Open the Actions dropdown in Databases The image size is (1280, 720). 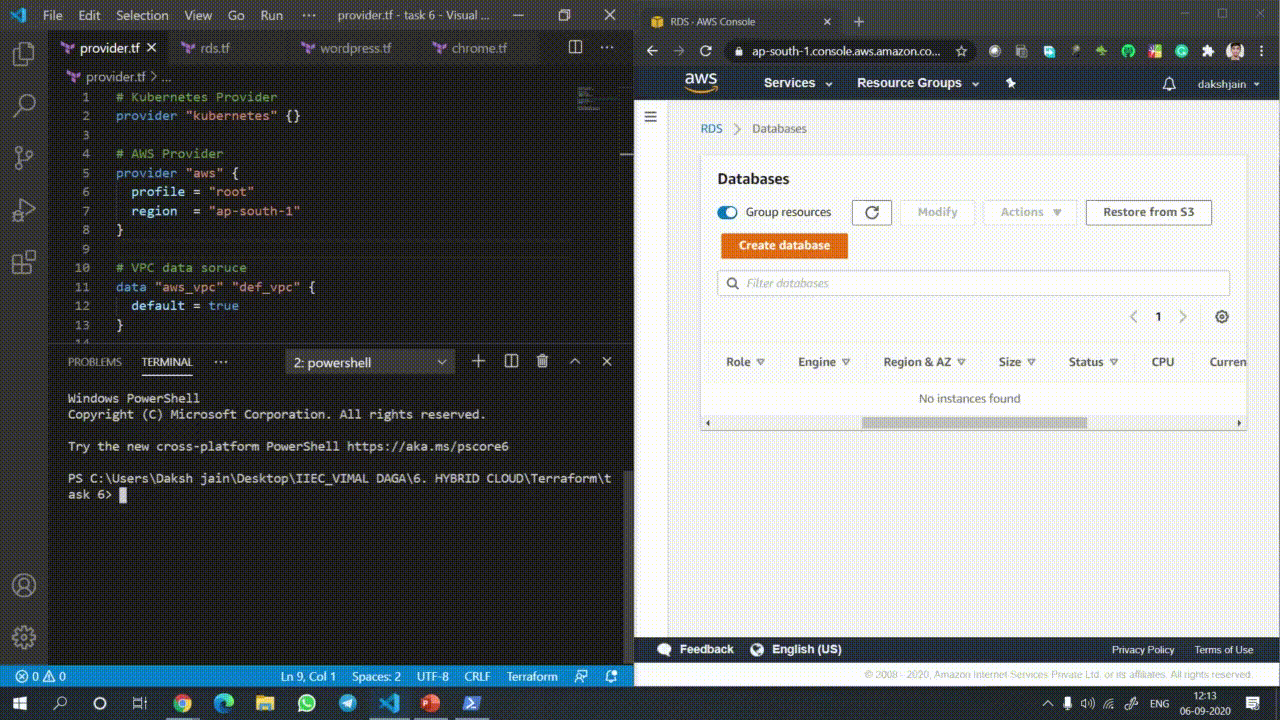point(1031,212)
